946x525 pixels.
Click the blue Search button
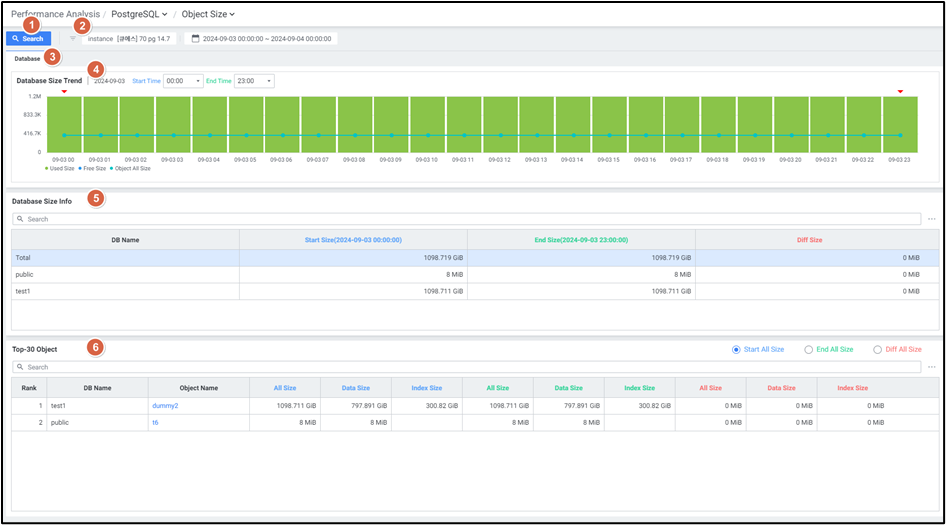tap(28, 38)
